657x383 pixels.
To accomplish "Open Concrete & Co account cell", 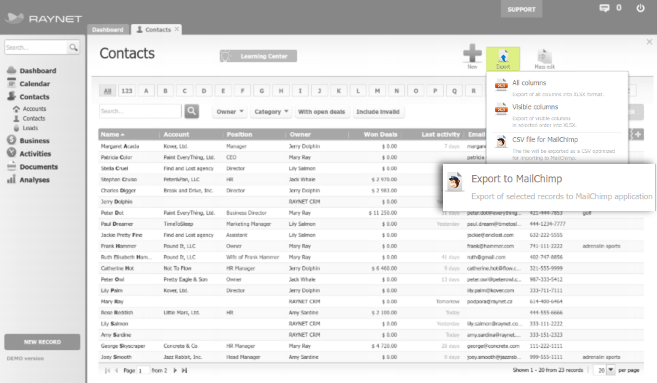I will coord(180,346).
